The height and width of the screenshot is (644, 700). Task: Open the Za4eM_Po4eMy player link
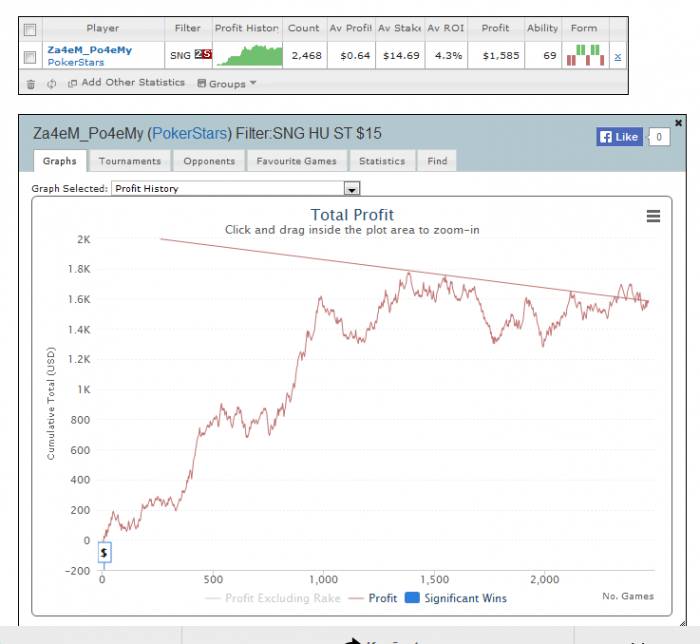90,50
